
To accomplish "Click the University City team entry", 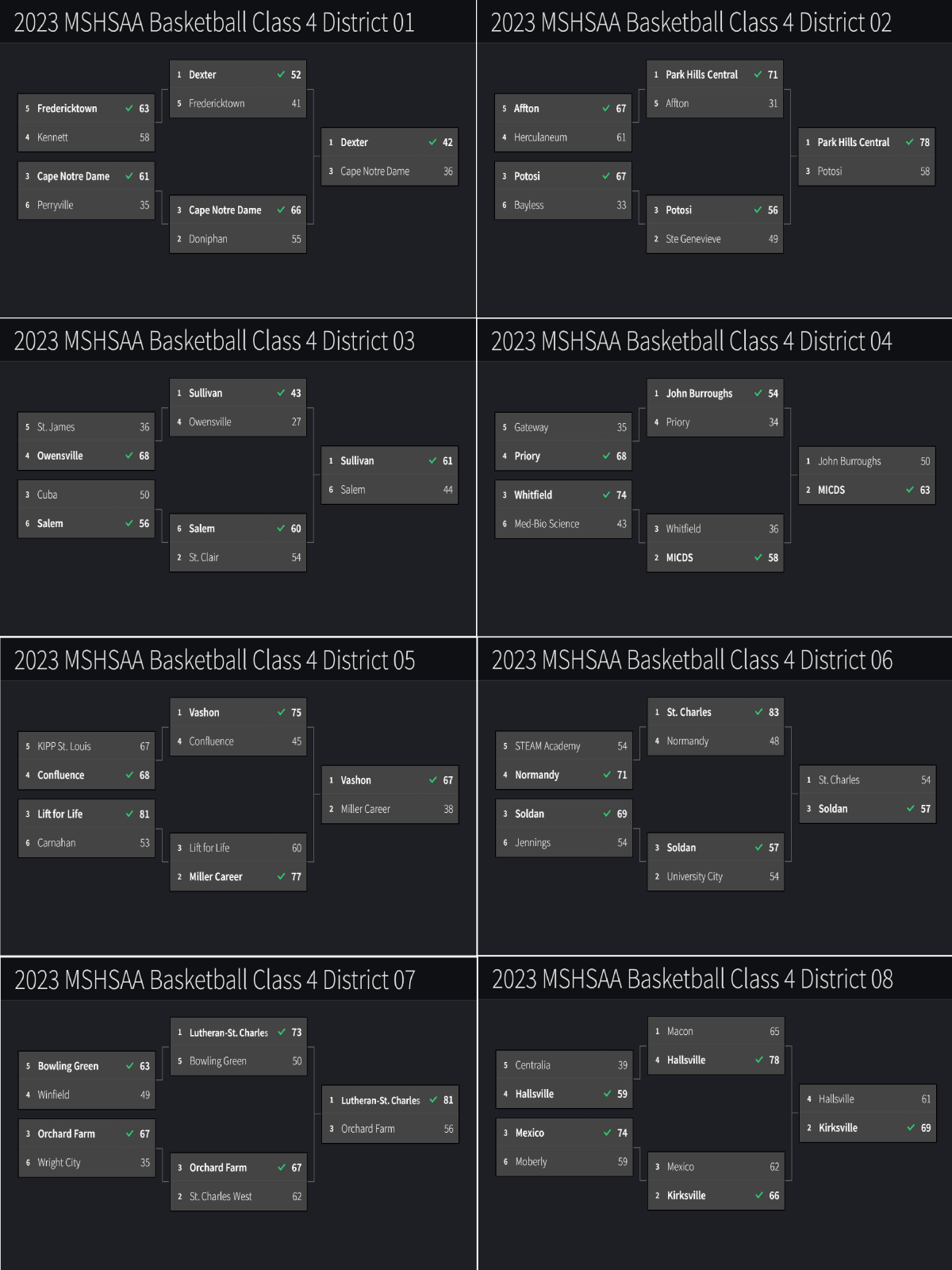I will [x=716, y=876].
